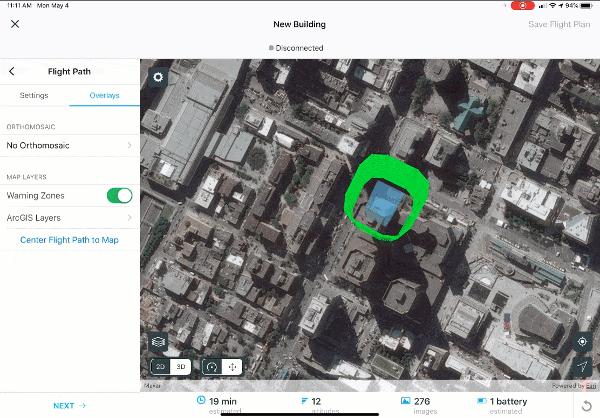This screenshot has height=418, width=600.
Task: Switch to the Settings tab
Action: (34, 95)
